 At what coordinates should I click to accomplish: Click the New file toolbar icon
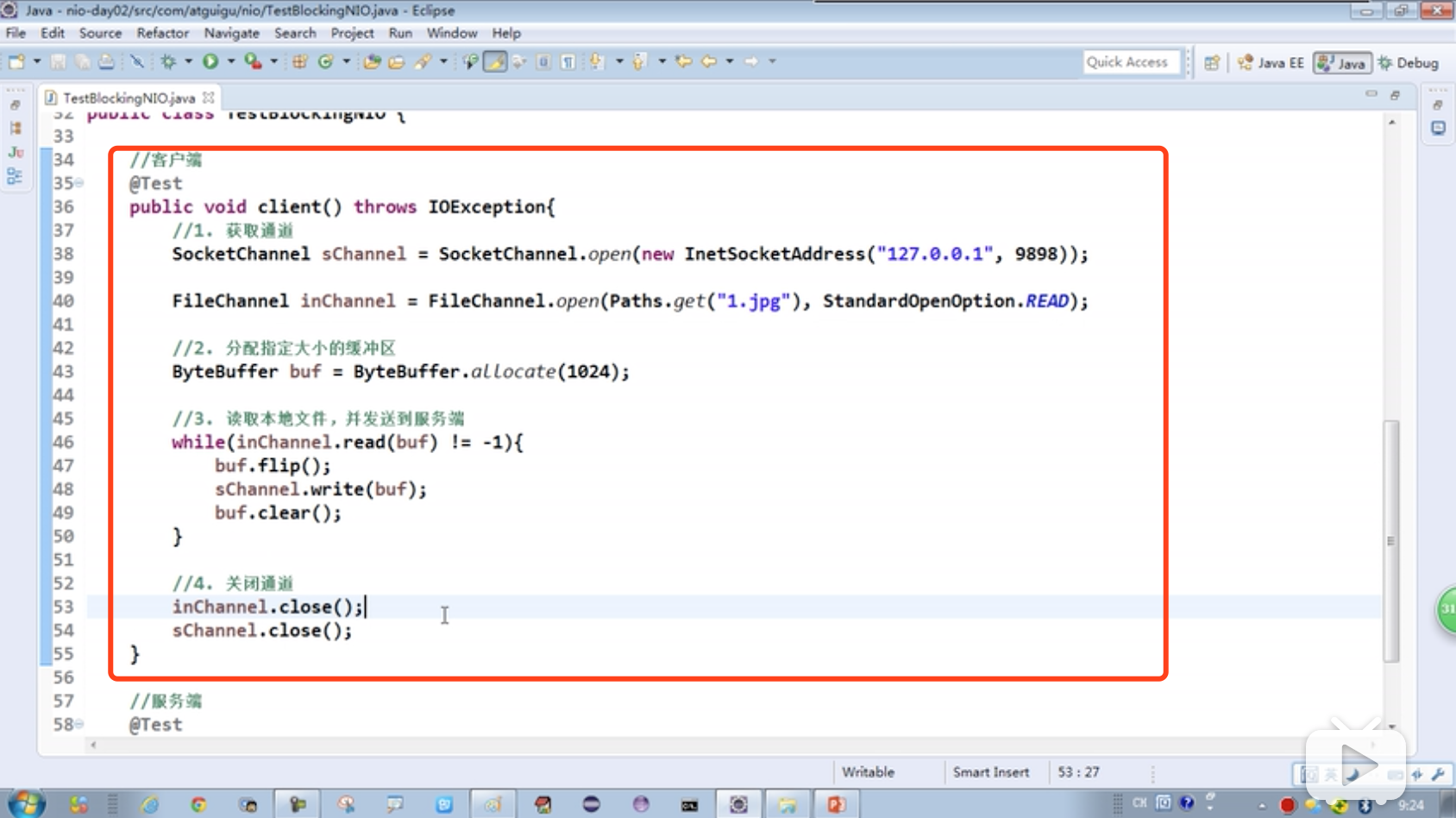16,61
